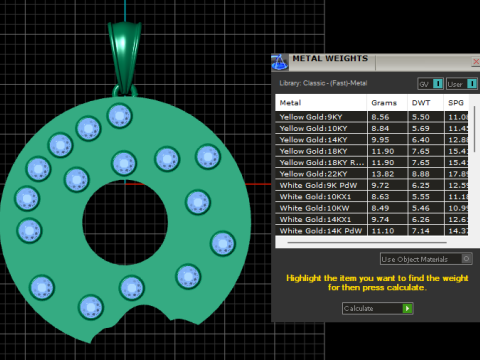Select the Yellow Gold:18KY R... row
Screen dimensions: 480x360
(x=372, y=162)
